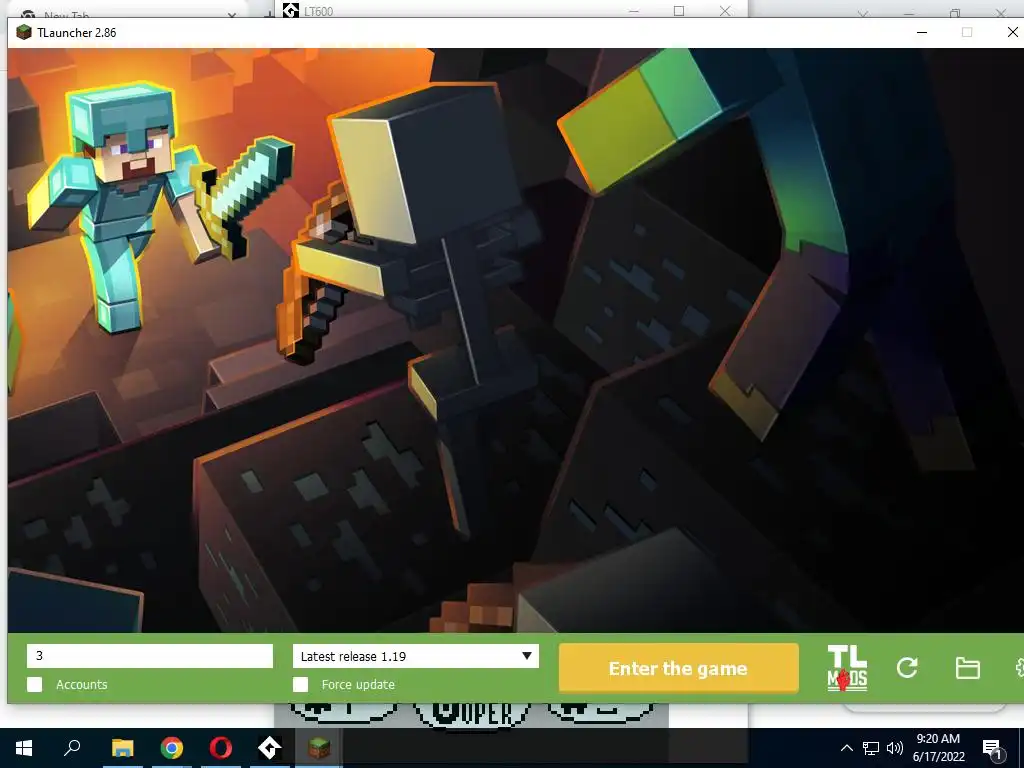Click the refresh versions icon

click(x=907, y=667)
